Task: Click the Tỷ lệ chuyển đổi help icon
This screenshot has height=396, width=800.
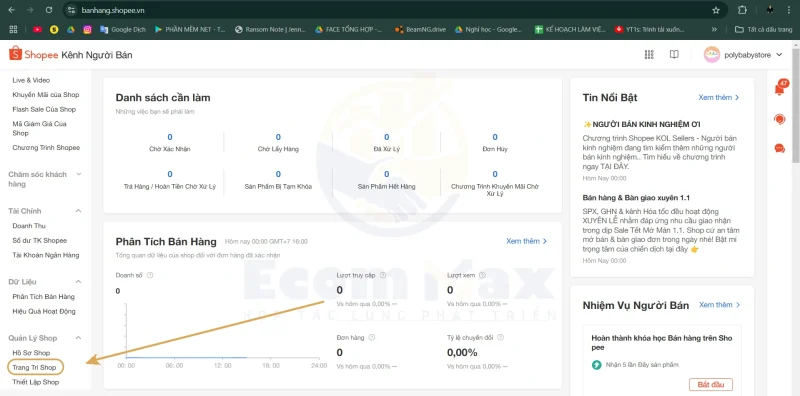Action: pyautogui.click(x=501, y=337)
